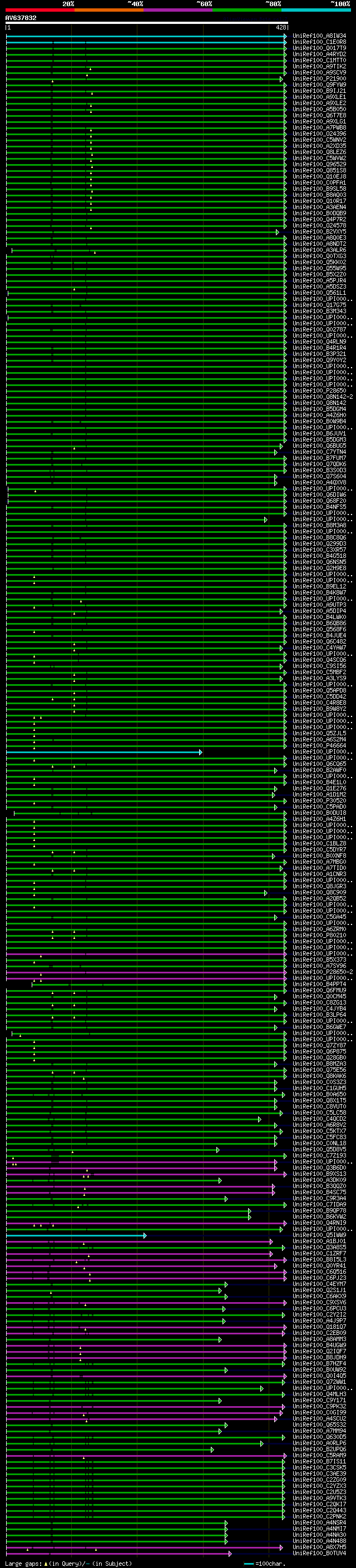Image resolution: width=356 pixels, height=1568 pixels.
Task: Select hit label UniRef100_B6GWE7
Action: click(x=319, y=1027)
